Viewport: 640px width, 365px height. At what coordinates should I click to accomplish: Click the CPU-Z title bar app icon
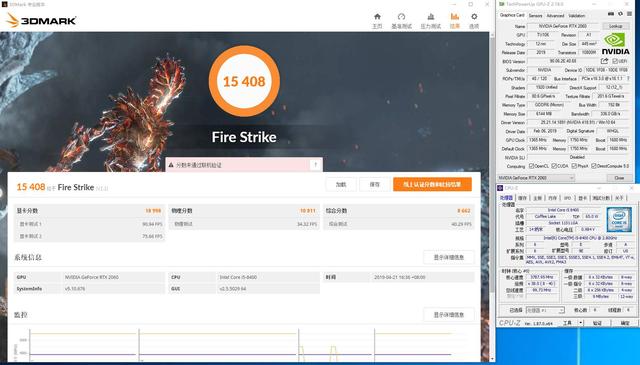500,188
